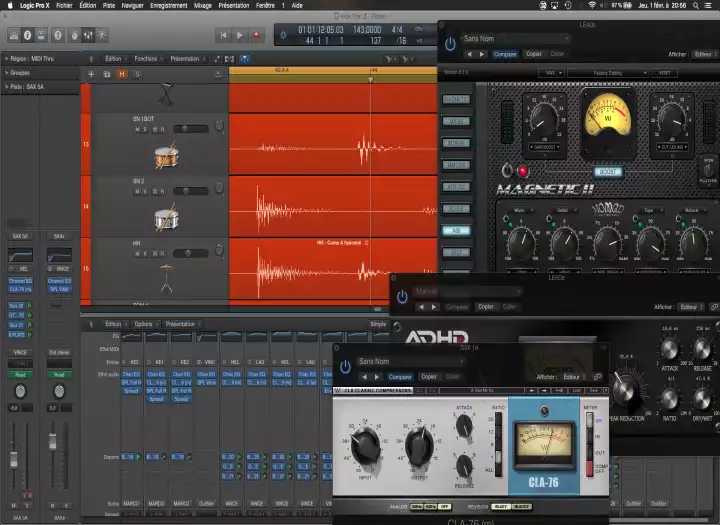Go to beginning of project

(223, 35)
